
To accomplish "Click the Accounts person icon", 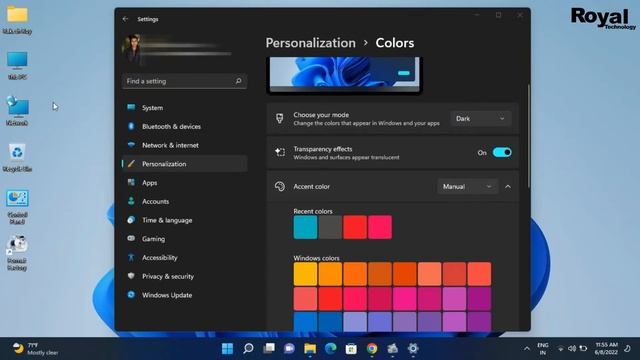I will [131, 201].
